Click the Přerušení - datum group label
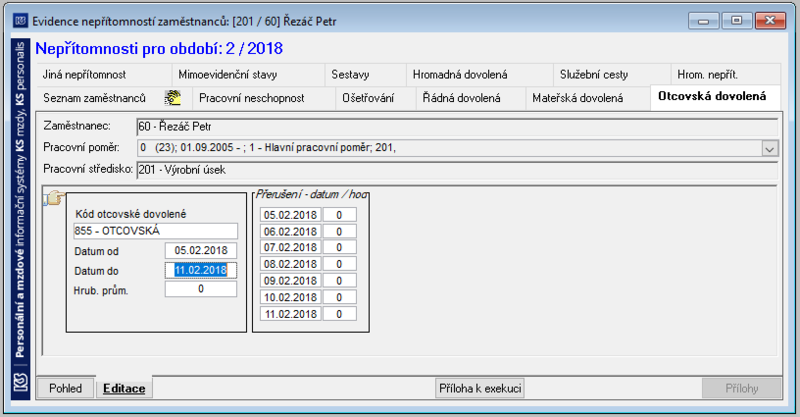Screen dimensions: 800x417 (x=311, y=194)
